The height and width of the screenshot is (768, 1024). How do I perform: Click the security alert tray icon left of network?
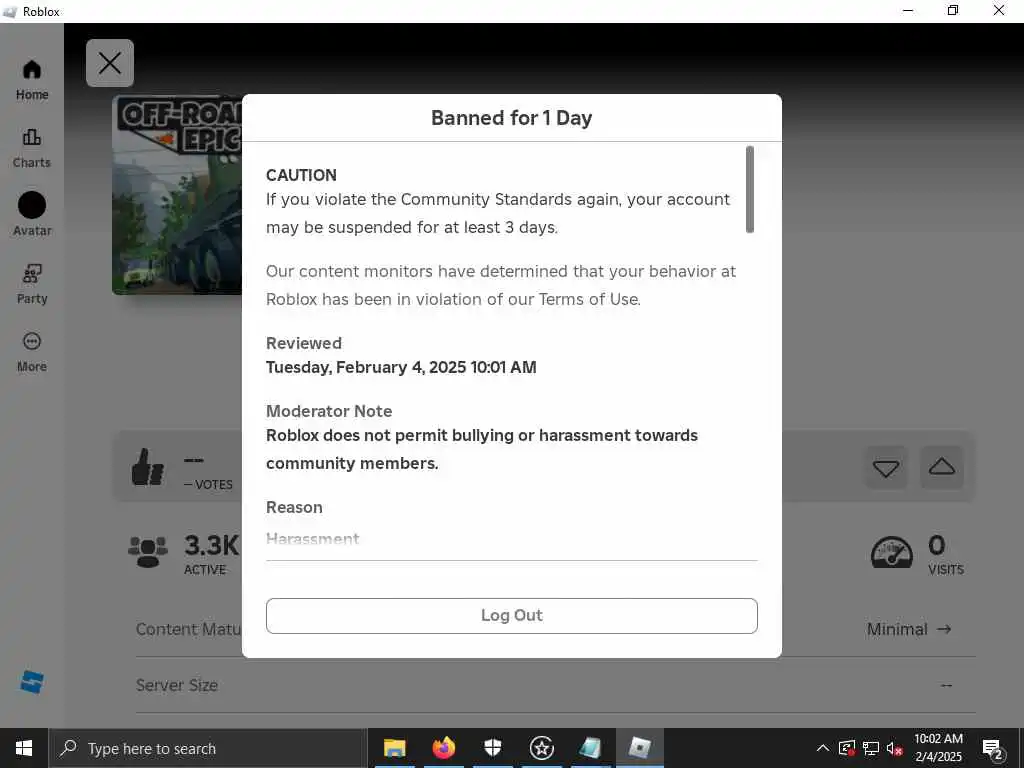tap(847, 748)
